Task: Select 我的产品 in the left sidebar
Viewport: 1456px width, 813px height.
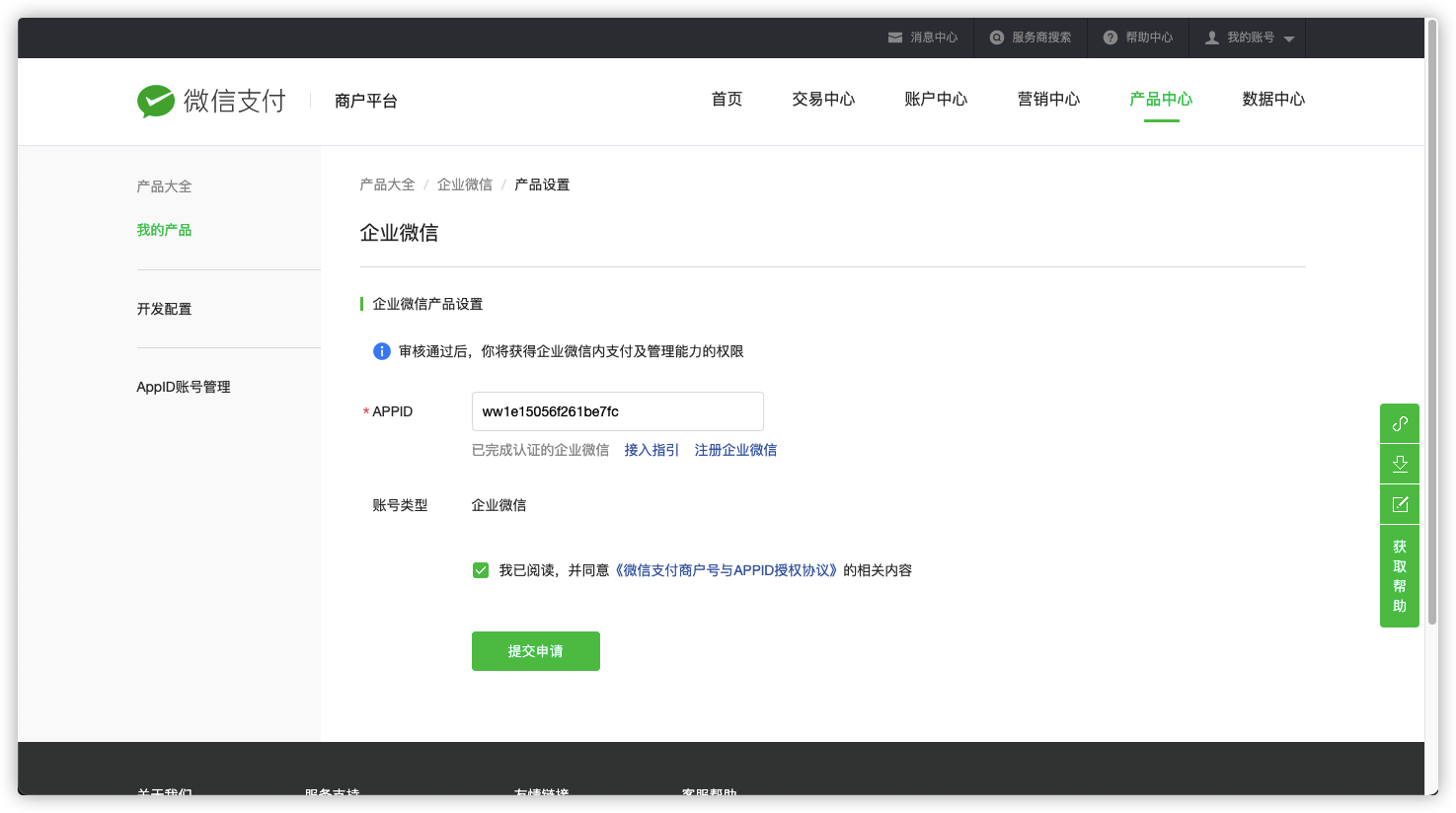Action: [x=164, y=230]
